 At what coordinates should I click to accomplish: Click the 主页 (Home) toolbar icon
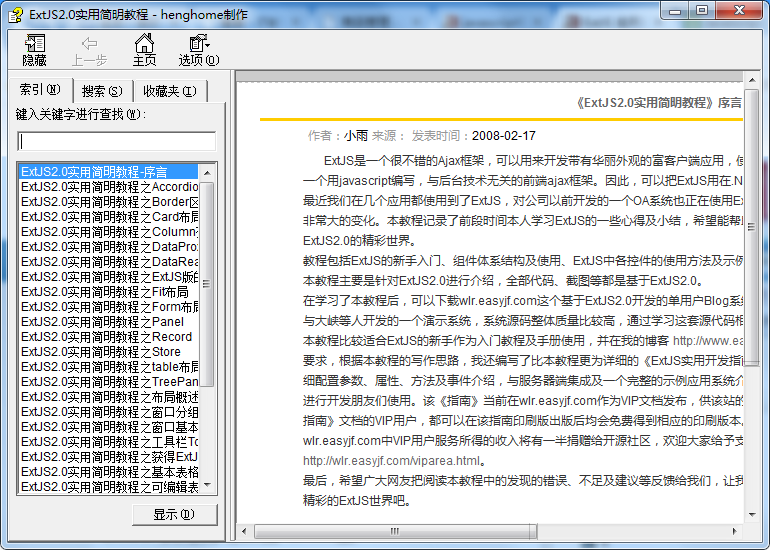coord(145,49)
